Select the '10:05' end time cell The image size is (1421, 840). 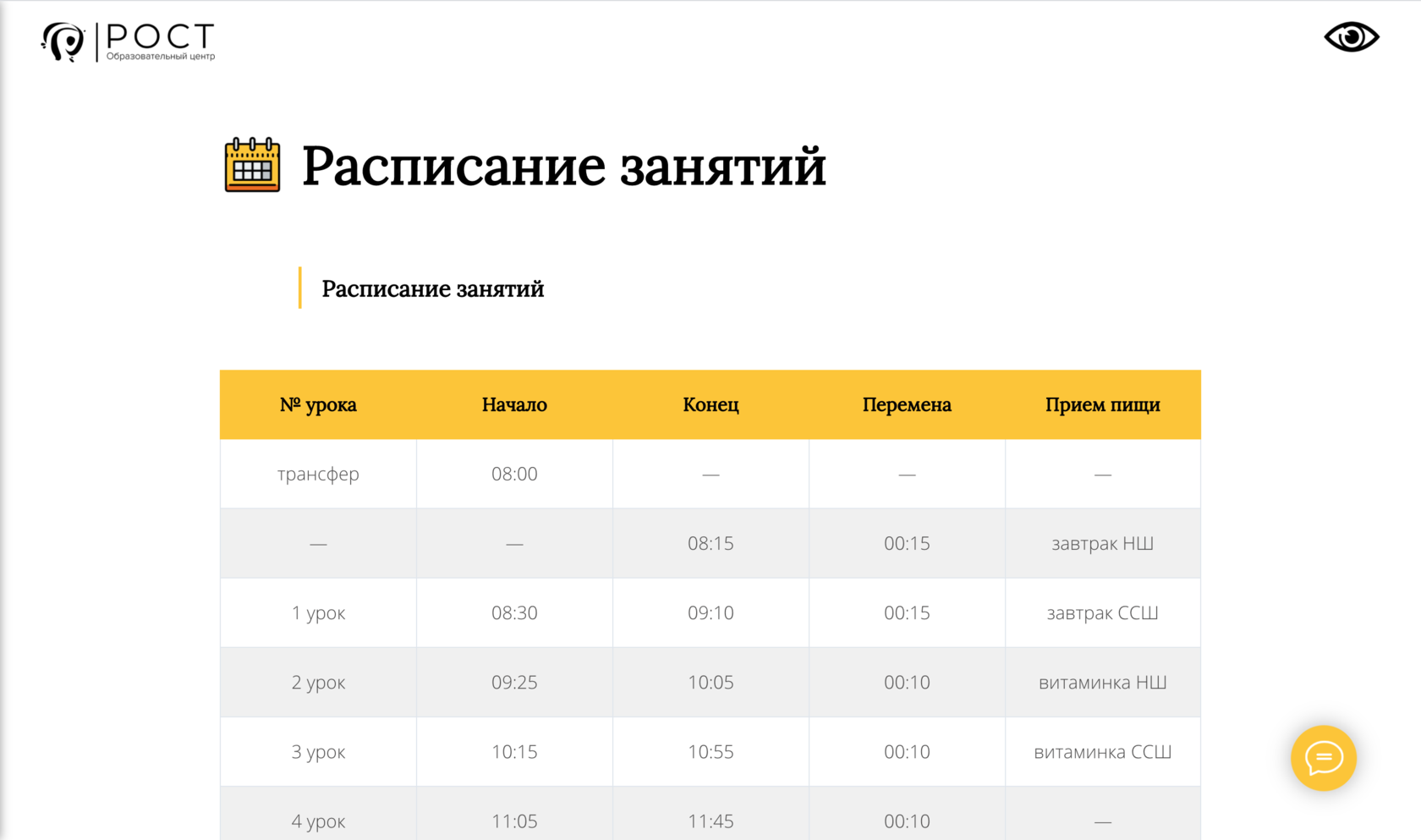click(710, 682)
